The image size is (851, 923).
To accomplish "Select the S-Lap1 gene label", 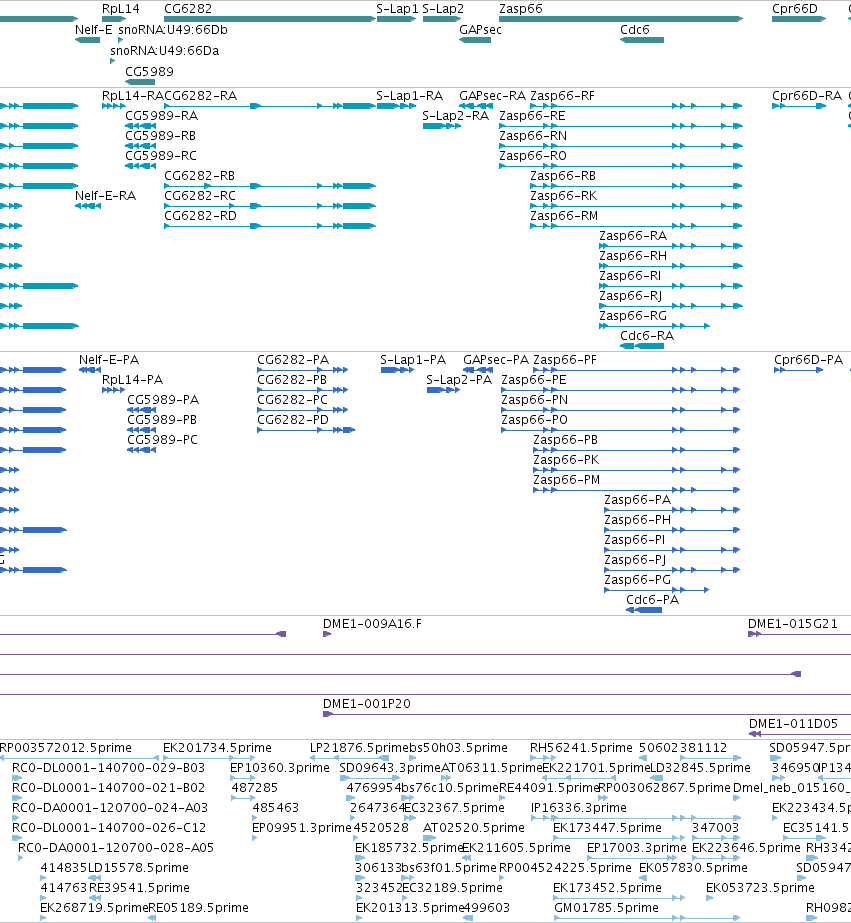I will pos(397,9).
